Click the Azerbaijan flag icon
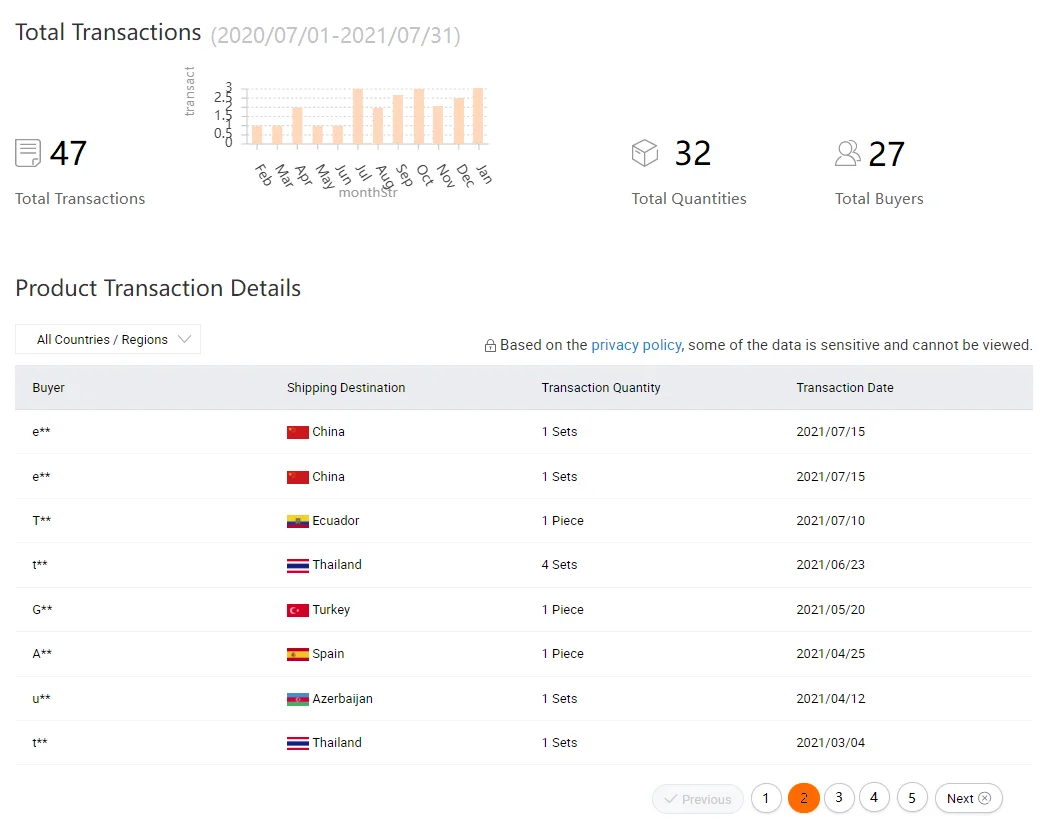 [x=297, y=699]
